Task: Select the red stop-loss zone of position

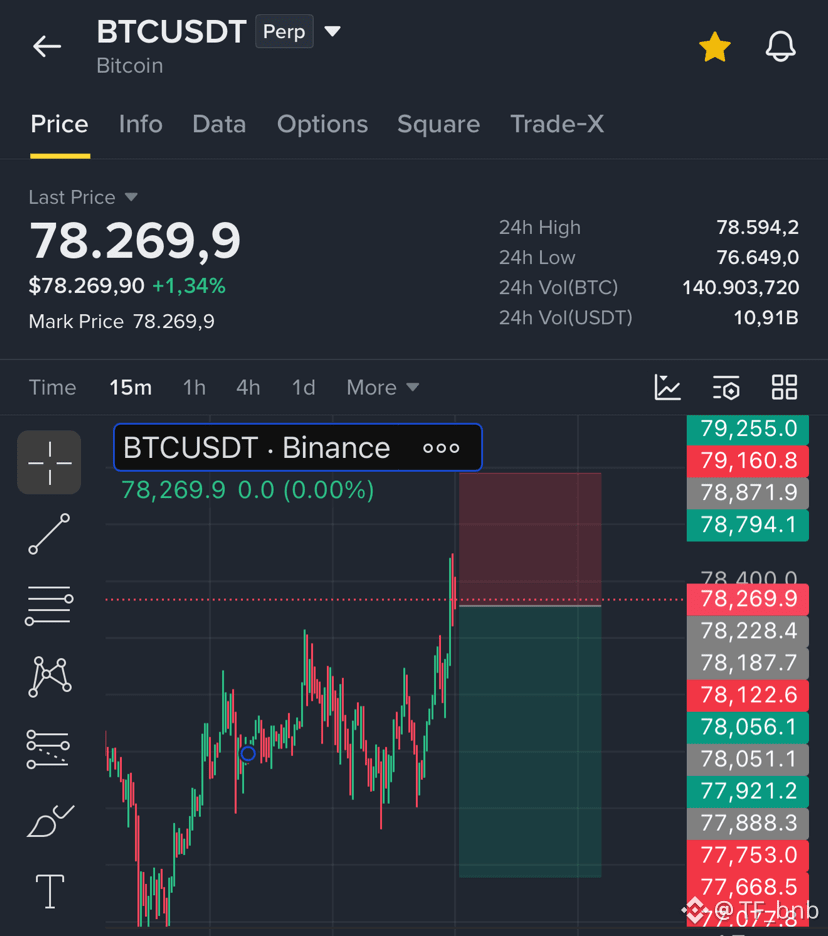Action: pyautogui.click(x=530, y=540)
